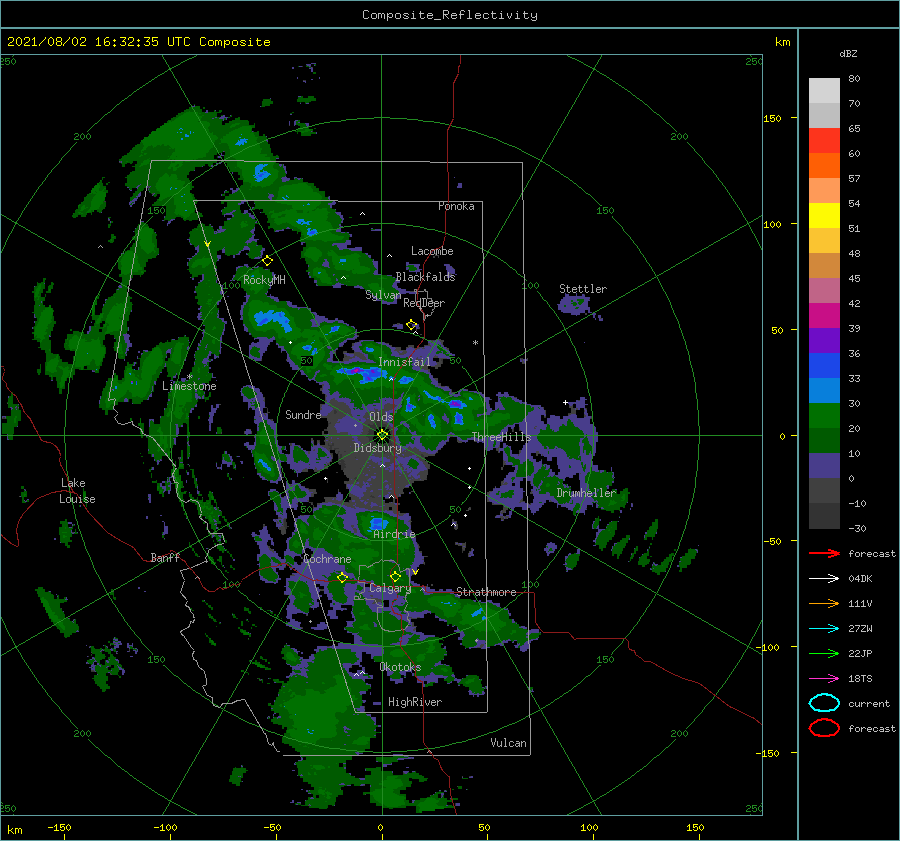The height and width of the screenshot is (841, 900).
Task: Click the 150 tick on right axis
Action: (x=773, y=118)
